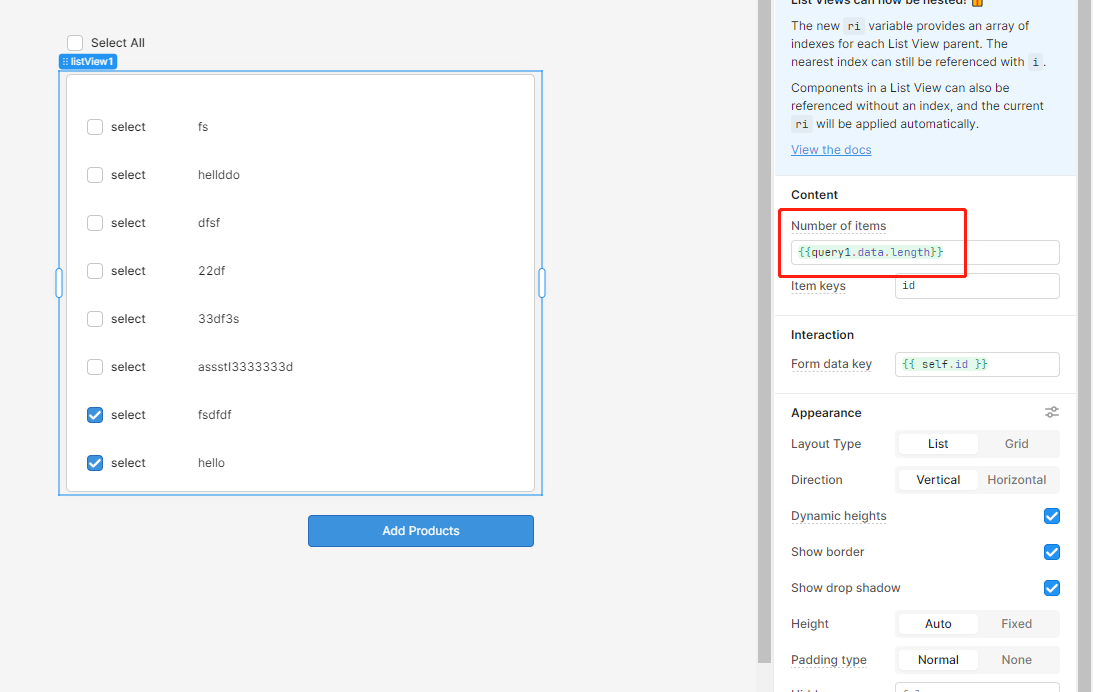
Task: Click the right resize handle of listView1
Action: 542,283
